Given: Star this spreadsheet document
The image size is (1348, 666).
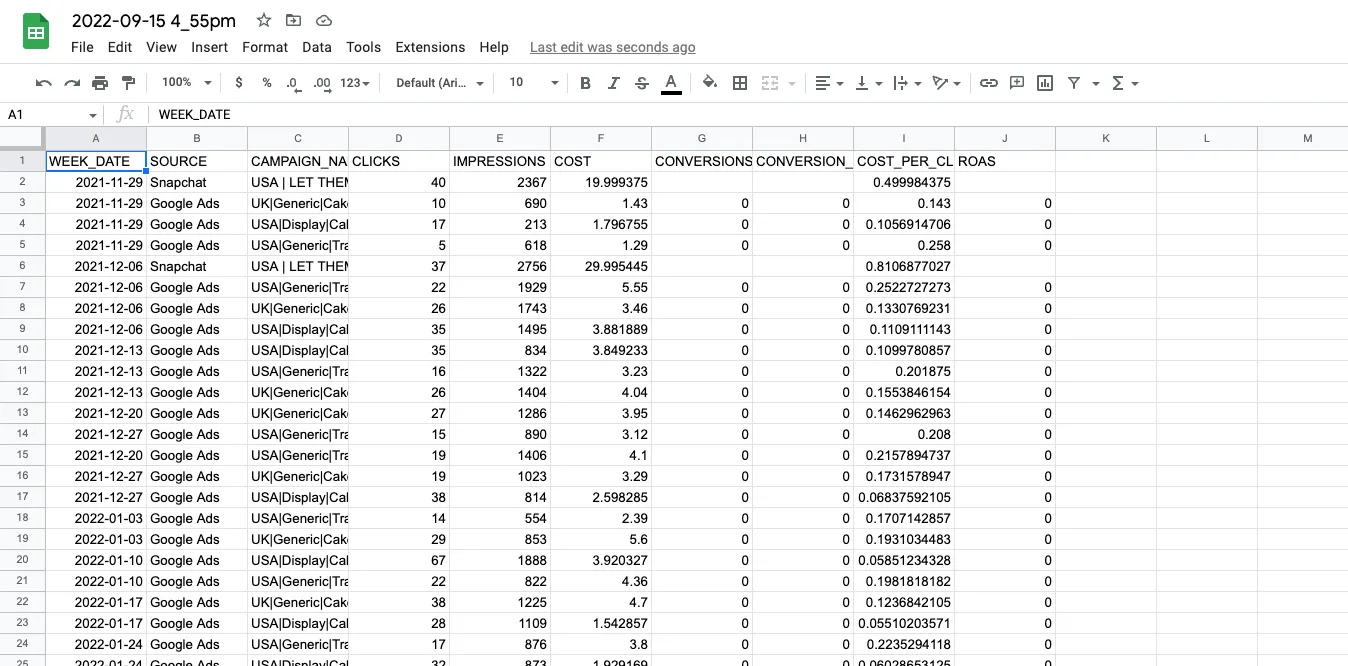Looking at the screenshot, I should coord(264,20).
